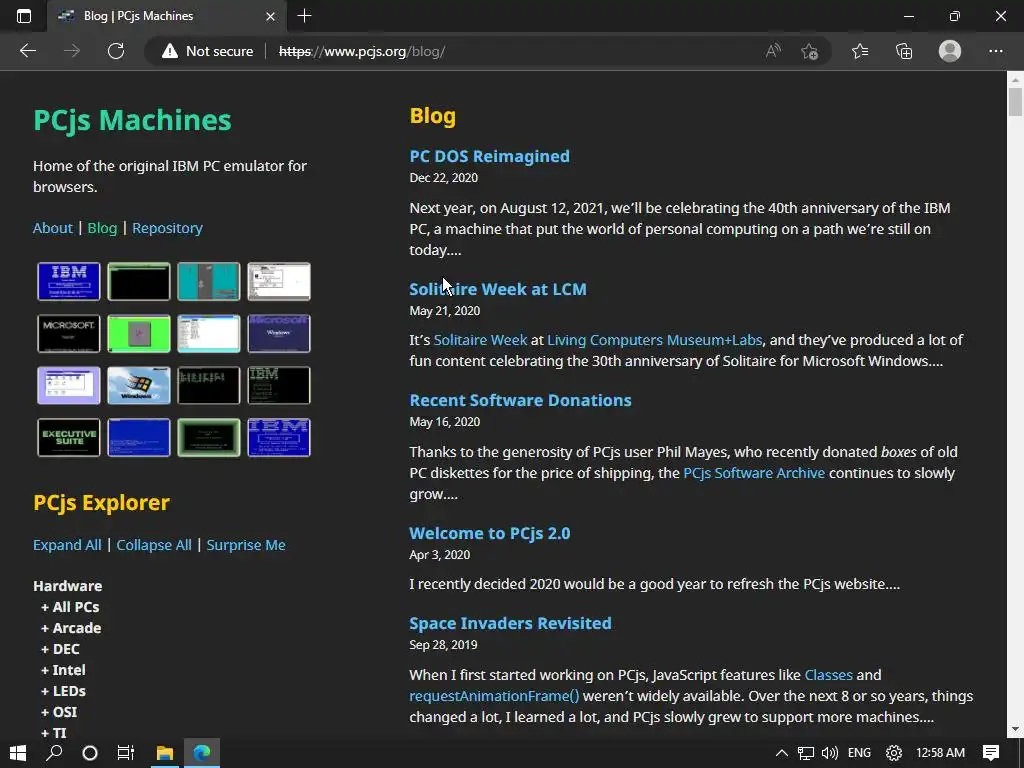Open the Recent Software Donations post

pyautogui.click(x=520, y=400)
